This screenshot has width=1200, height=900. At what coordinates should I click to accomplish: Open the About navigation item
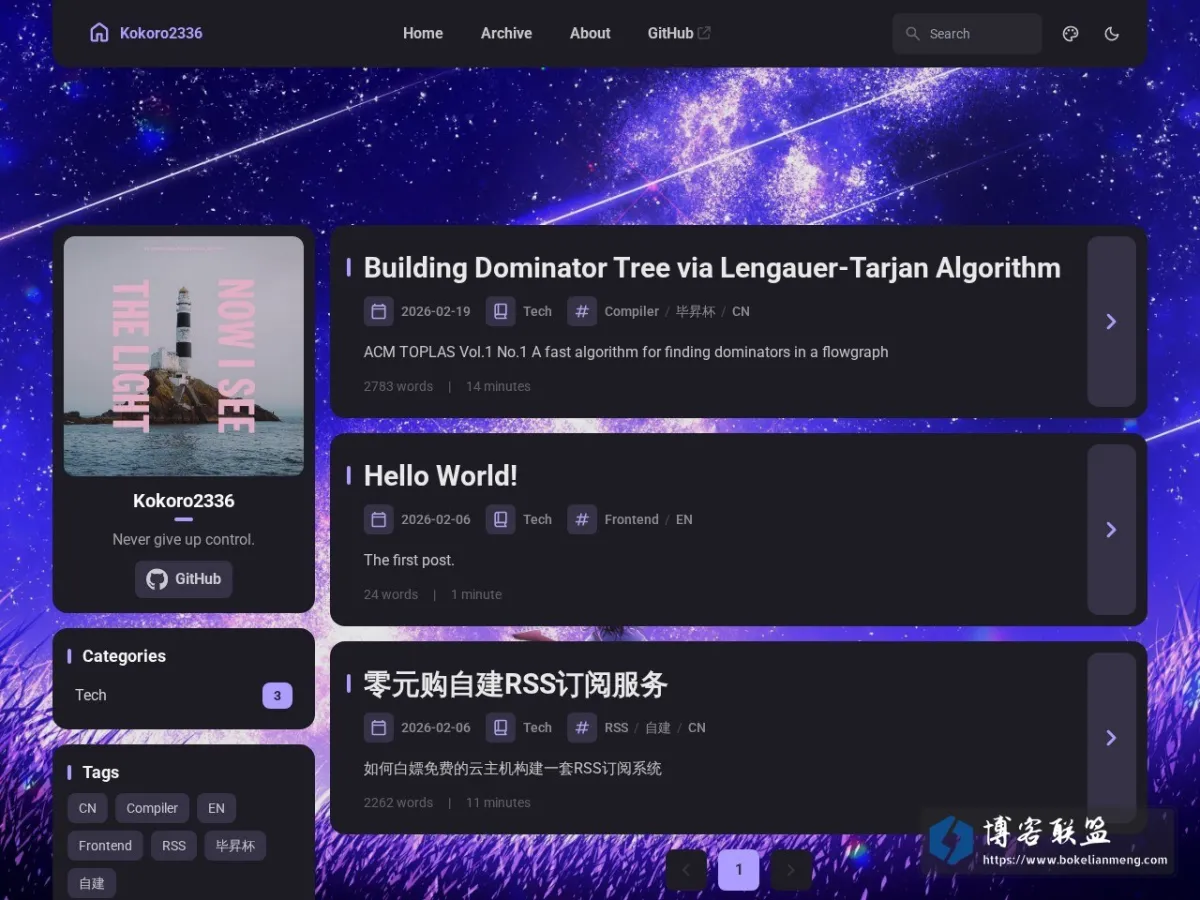click(590, 33)
